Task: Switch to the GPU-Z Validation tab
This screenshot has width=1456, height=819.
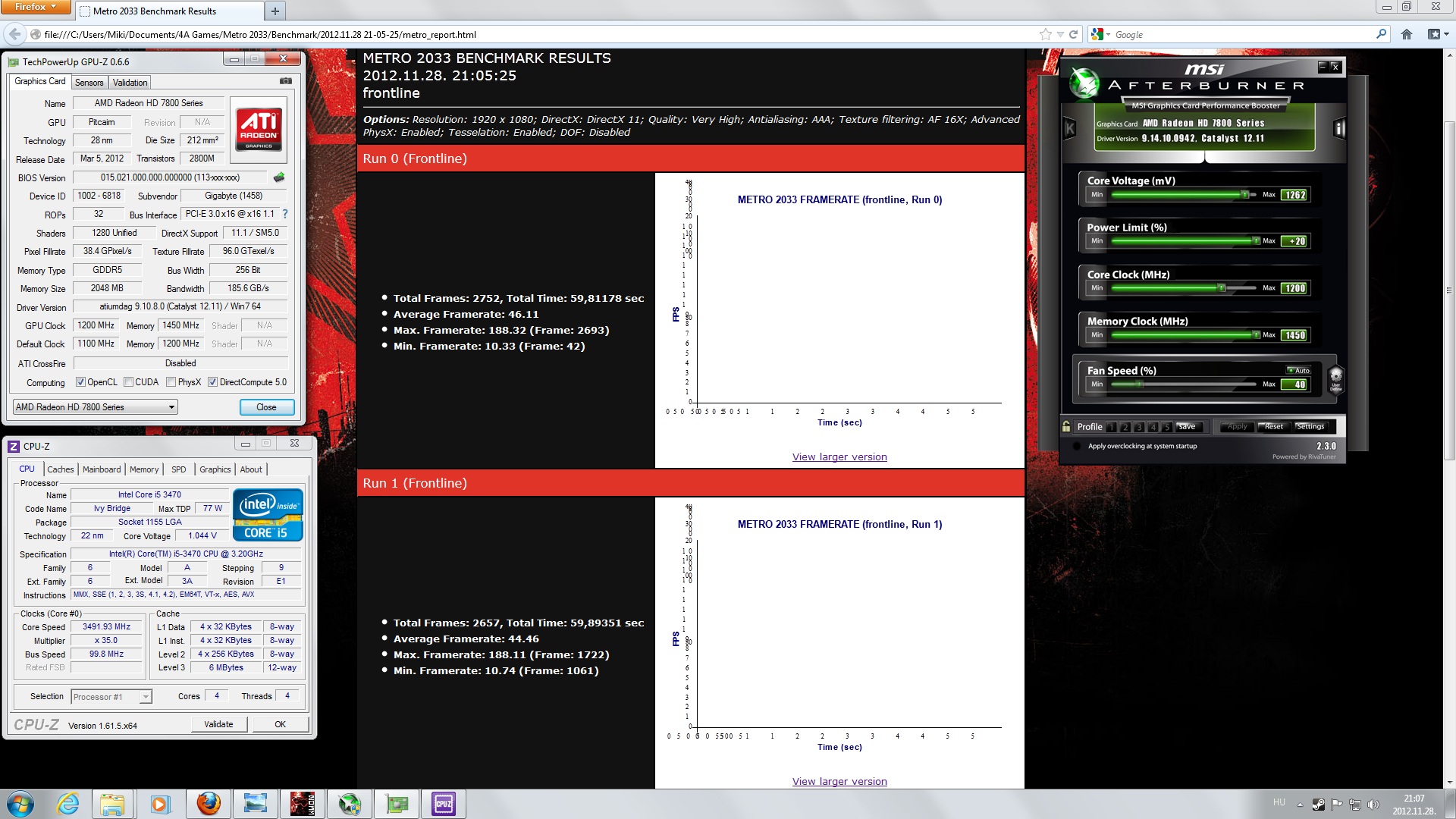Action: [130, 83]
